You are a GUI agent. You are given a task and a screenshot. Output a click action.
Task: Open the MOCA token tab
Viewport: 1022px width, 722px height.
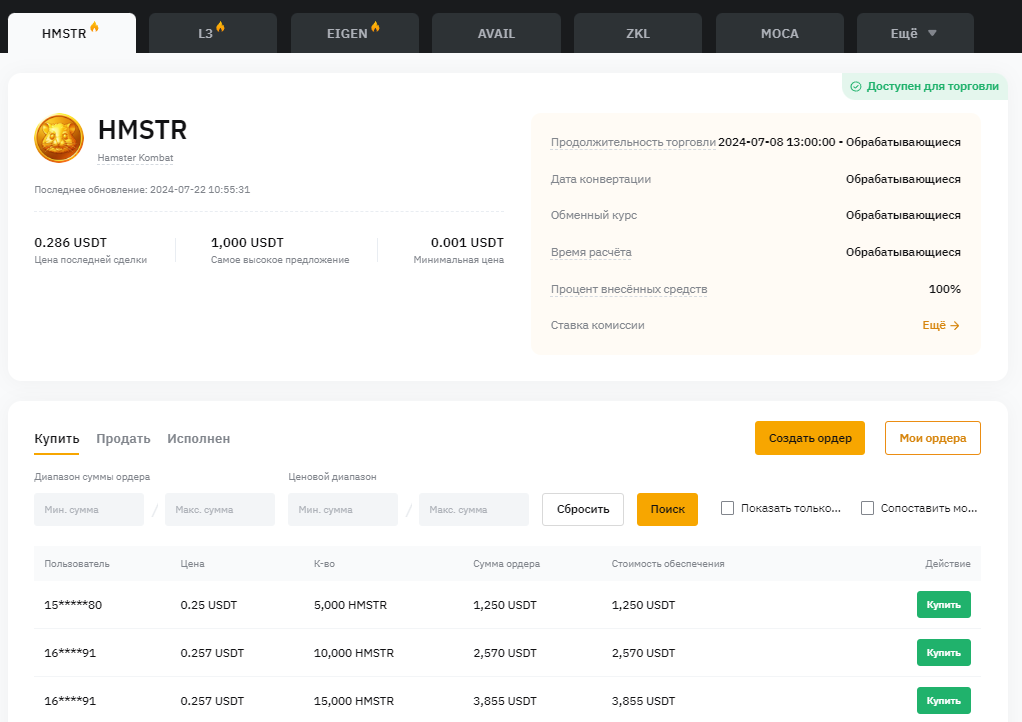coord(779,33)
